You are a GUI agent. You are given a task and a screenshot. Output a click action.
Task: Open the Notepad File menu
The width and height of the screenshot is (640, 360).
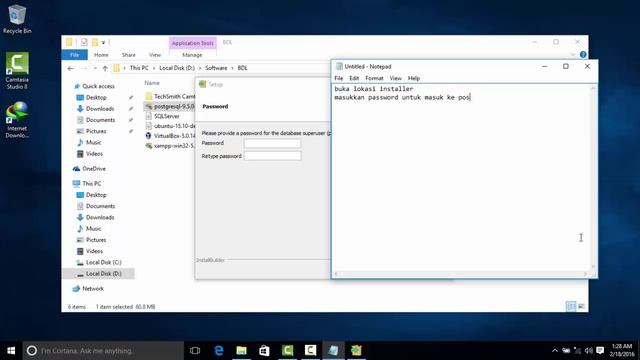point(339,78)
